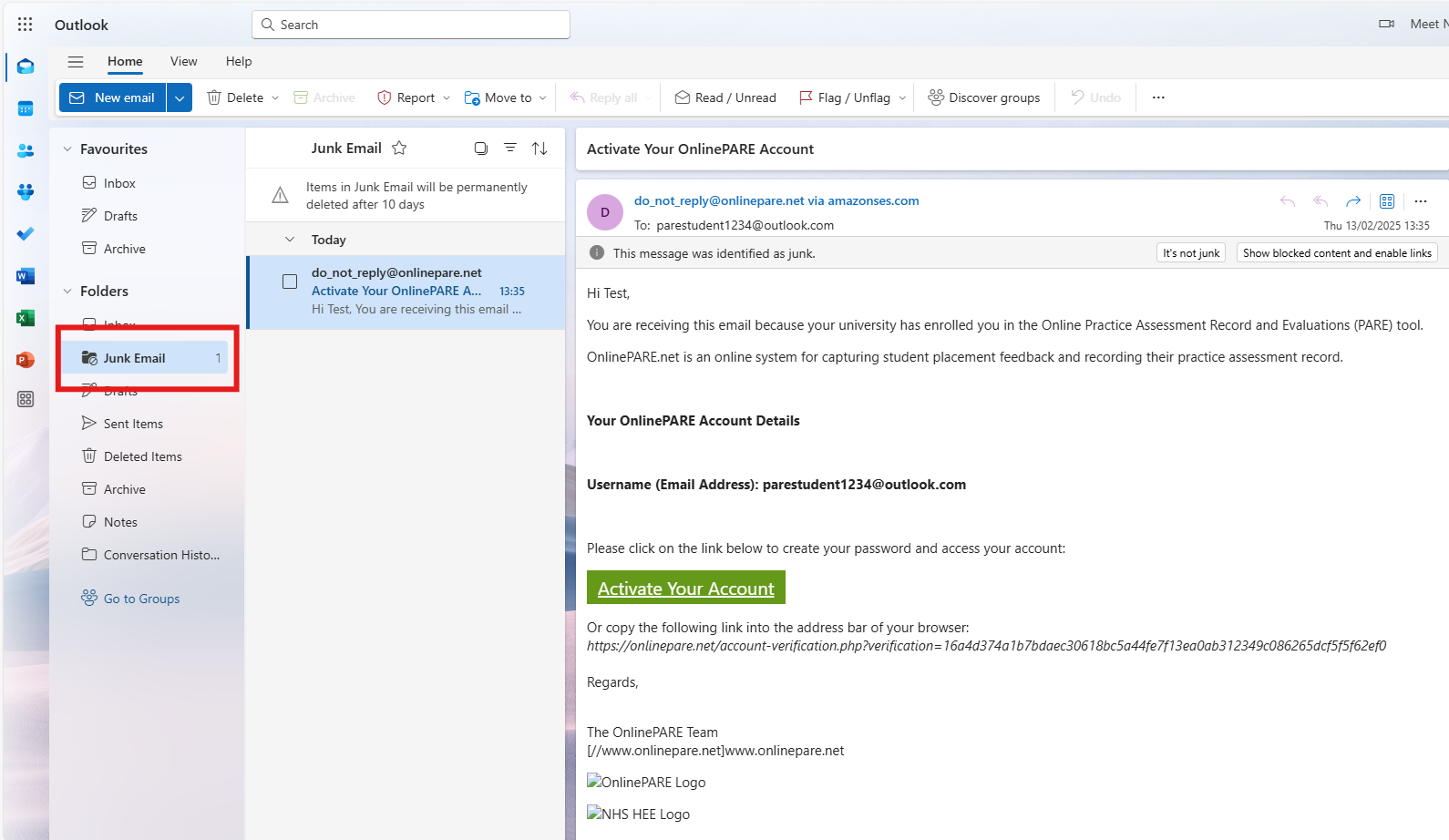Image resolution: width=1449 pixels, height=840 pixels.
Task: Click Discover groups in toolbar
Action: (x=984, y=97)
